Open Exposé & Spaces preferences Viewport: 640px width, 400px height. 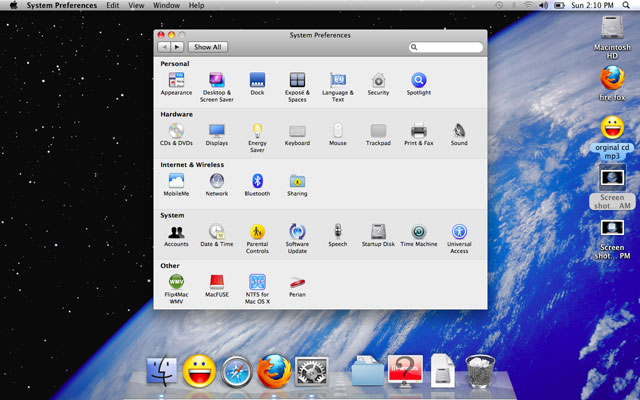297,87
